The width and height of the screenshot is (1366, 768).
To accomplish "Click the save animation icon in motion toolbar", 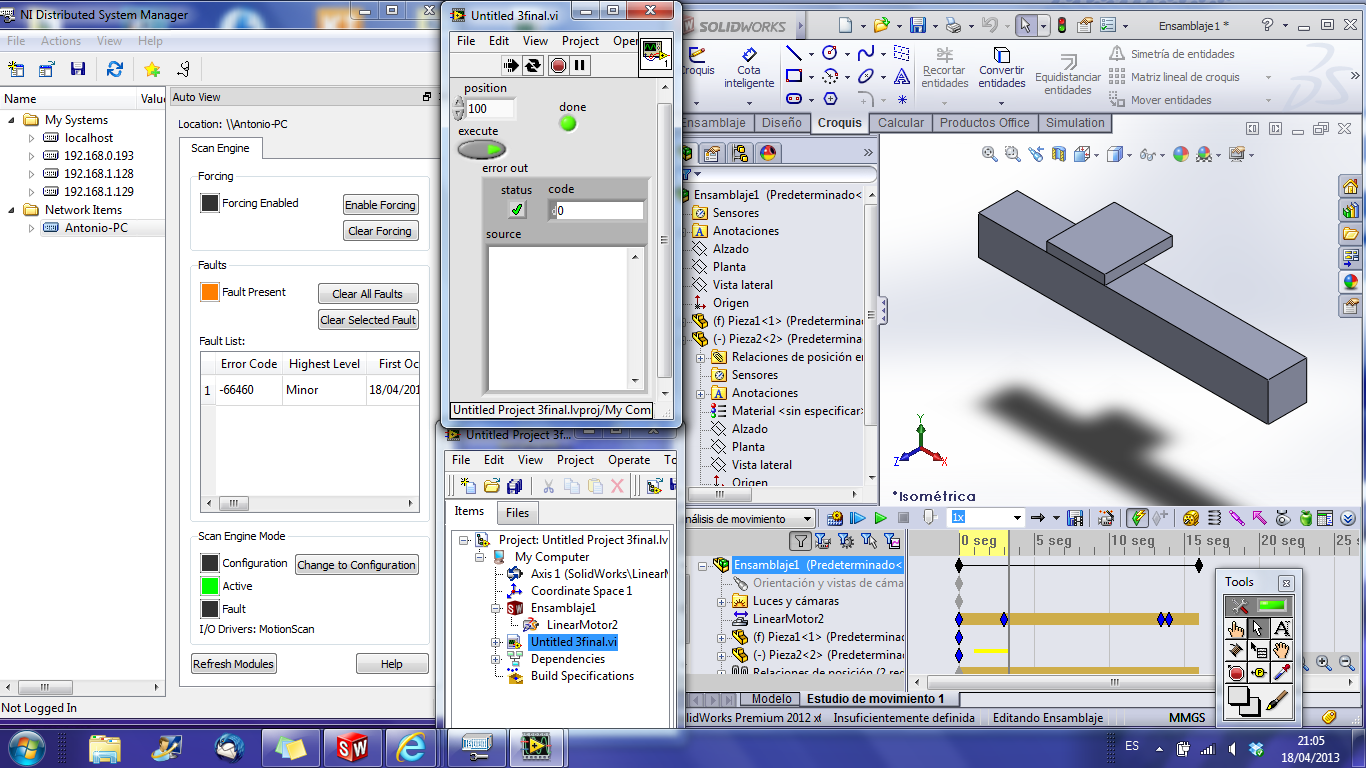I will coord(1076,518).
